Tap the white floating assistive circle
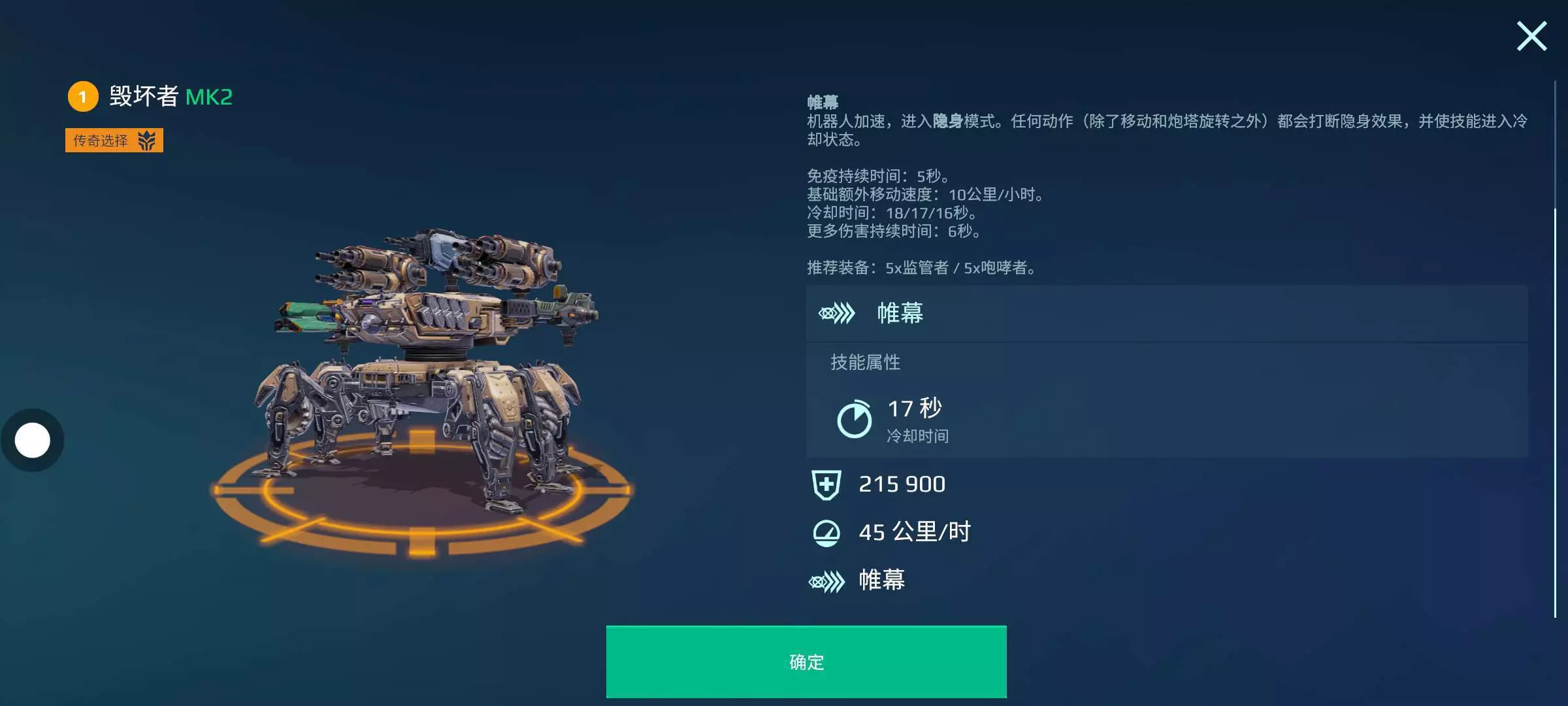The width and height of the screenshot is (1568, 706). tap(32, 440)
